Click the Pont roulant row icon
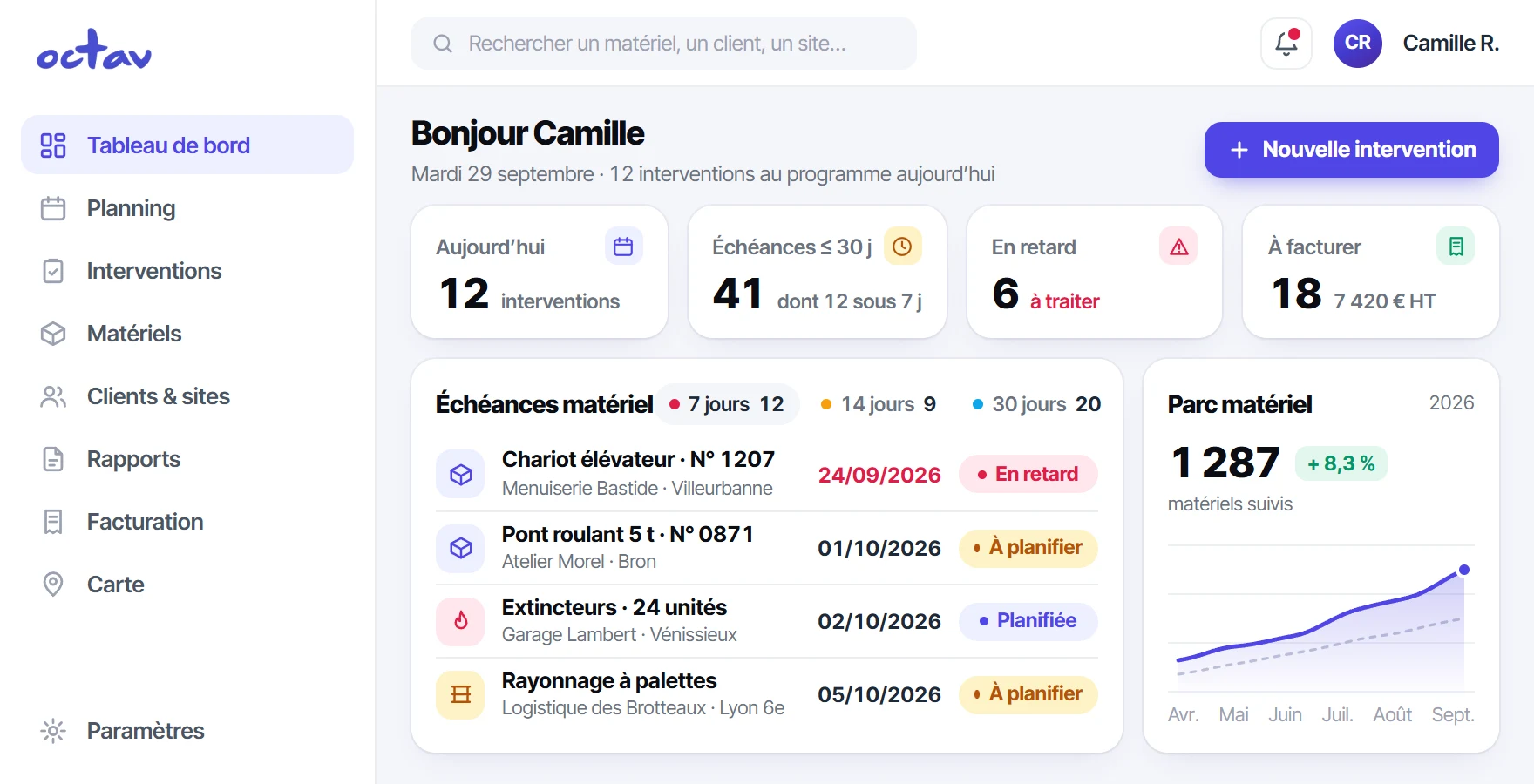Image resolution: width=1534 pixels, height=784 pixels. [x=460, y=548]
